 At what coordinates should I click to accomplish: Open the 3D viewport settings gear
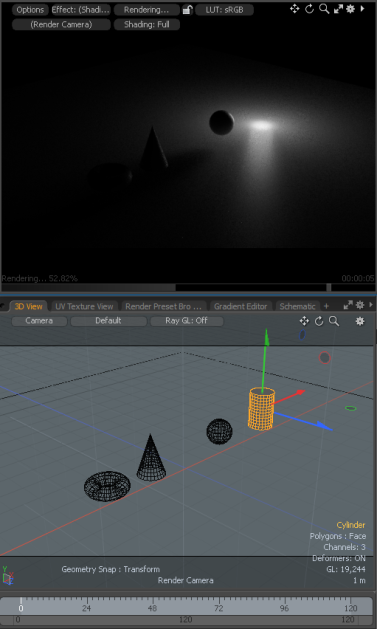click(360, 321)
